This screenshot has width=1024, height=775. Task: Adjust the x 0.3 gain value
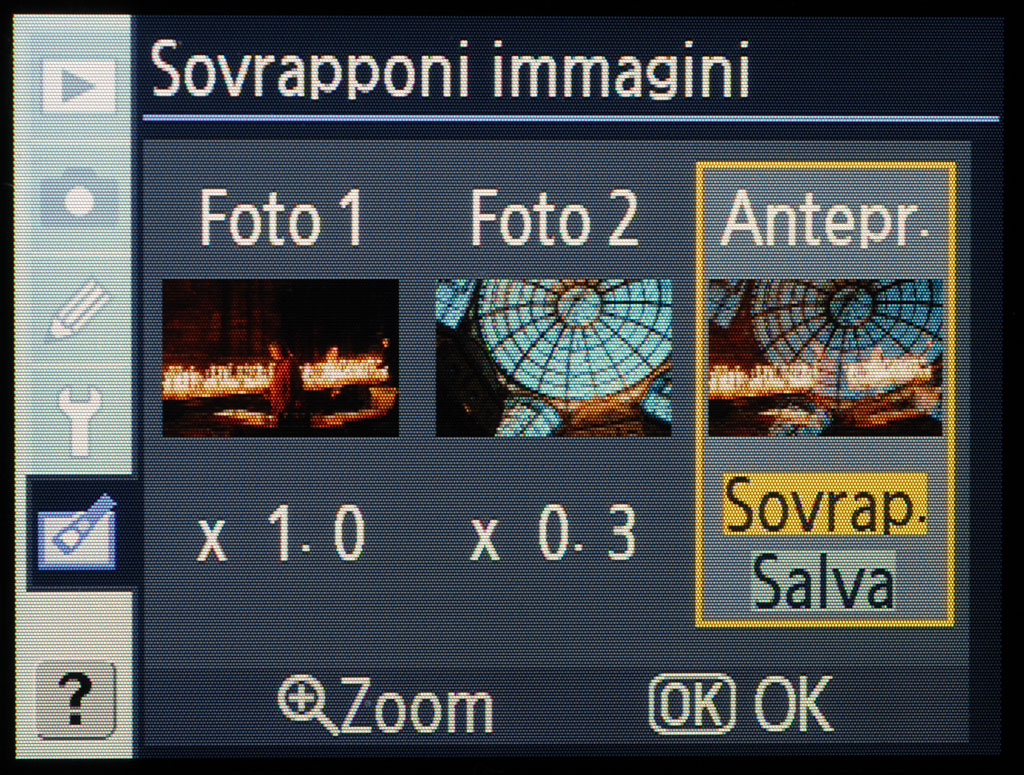553,533
